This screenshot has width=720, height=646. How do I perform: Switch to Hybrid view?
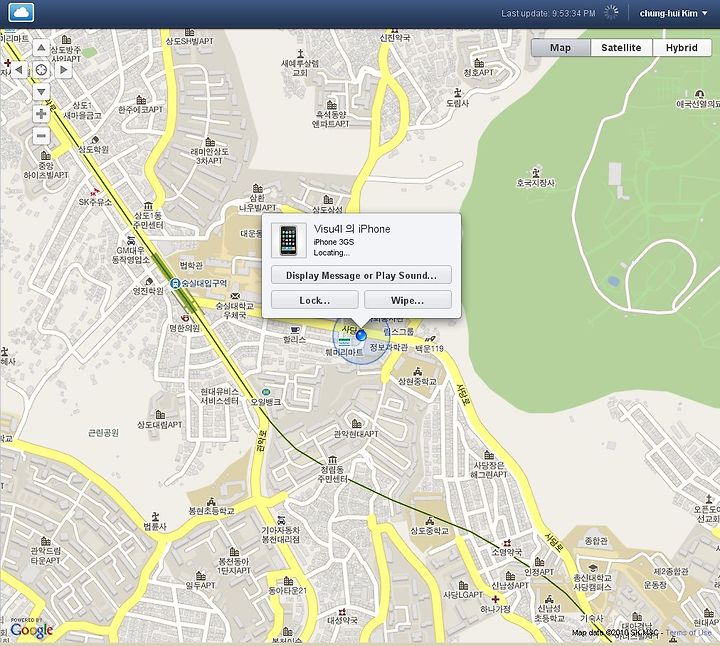(x=681, y=48)
